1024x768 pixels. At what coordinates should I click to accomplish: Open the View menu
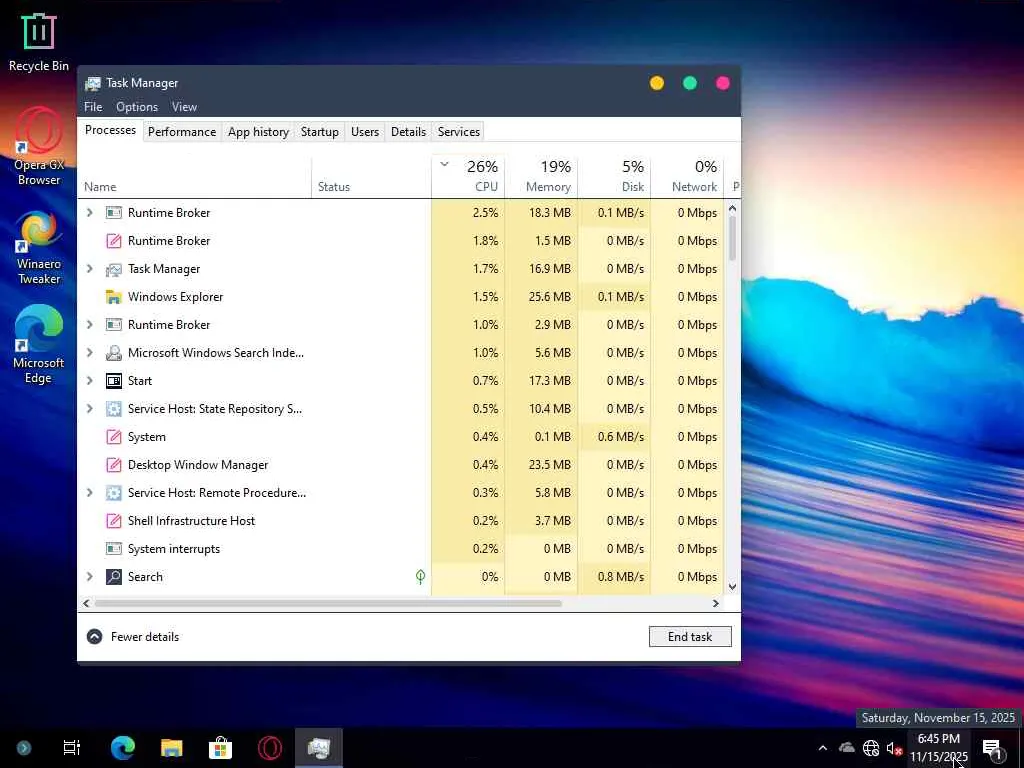tap(184, 107)
